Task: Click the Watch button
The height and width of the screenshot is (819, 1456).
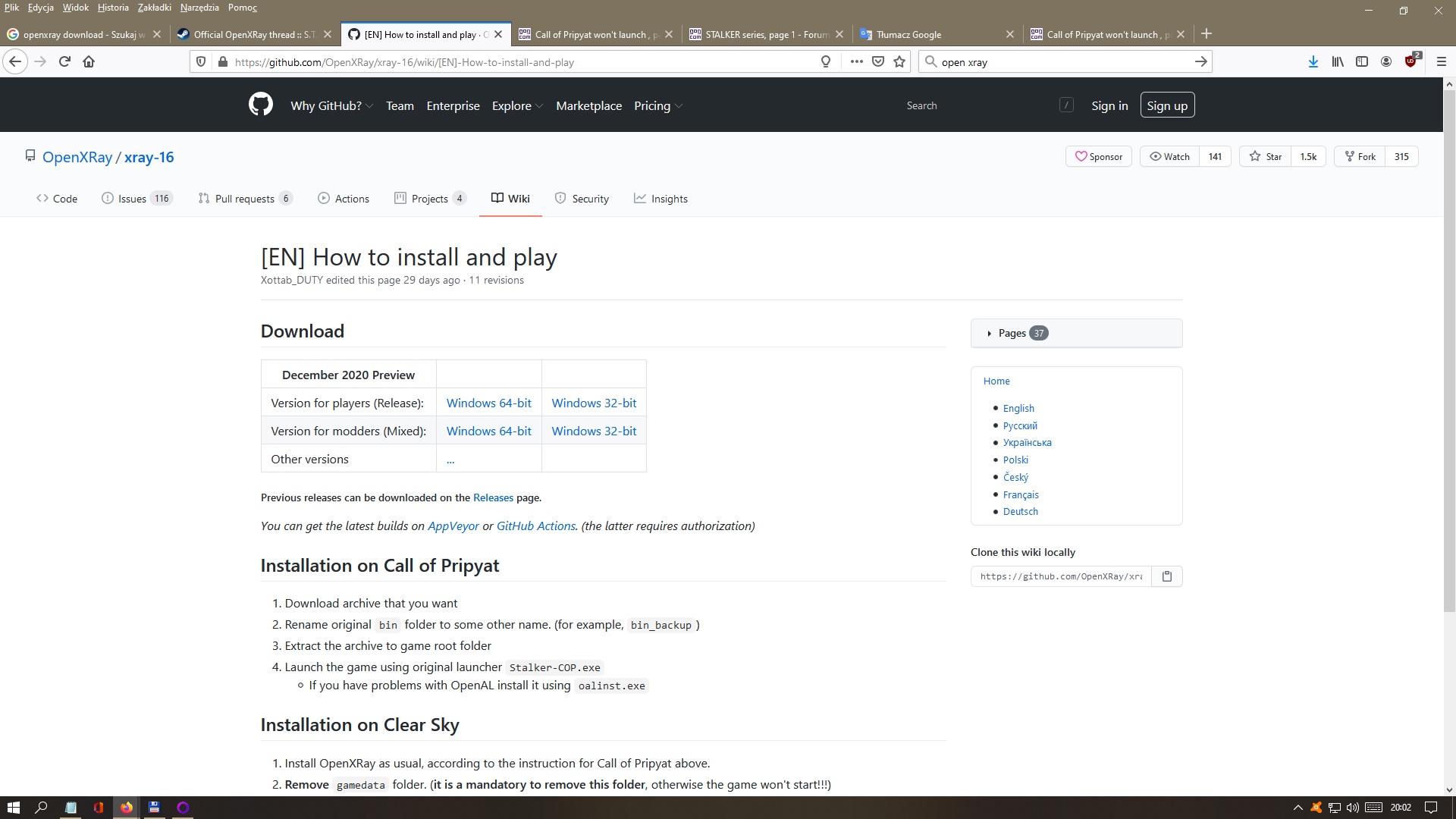Action: pos(1169,156)
